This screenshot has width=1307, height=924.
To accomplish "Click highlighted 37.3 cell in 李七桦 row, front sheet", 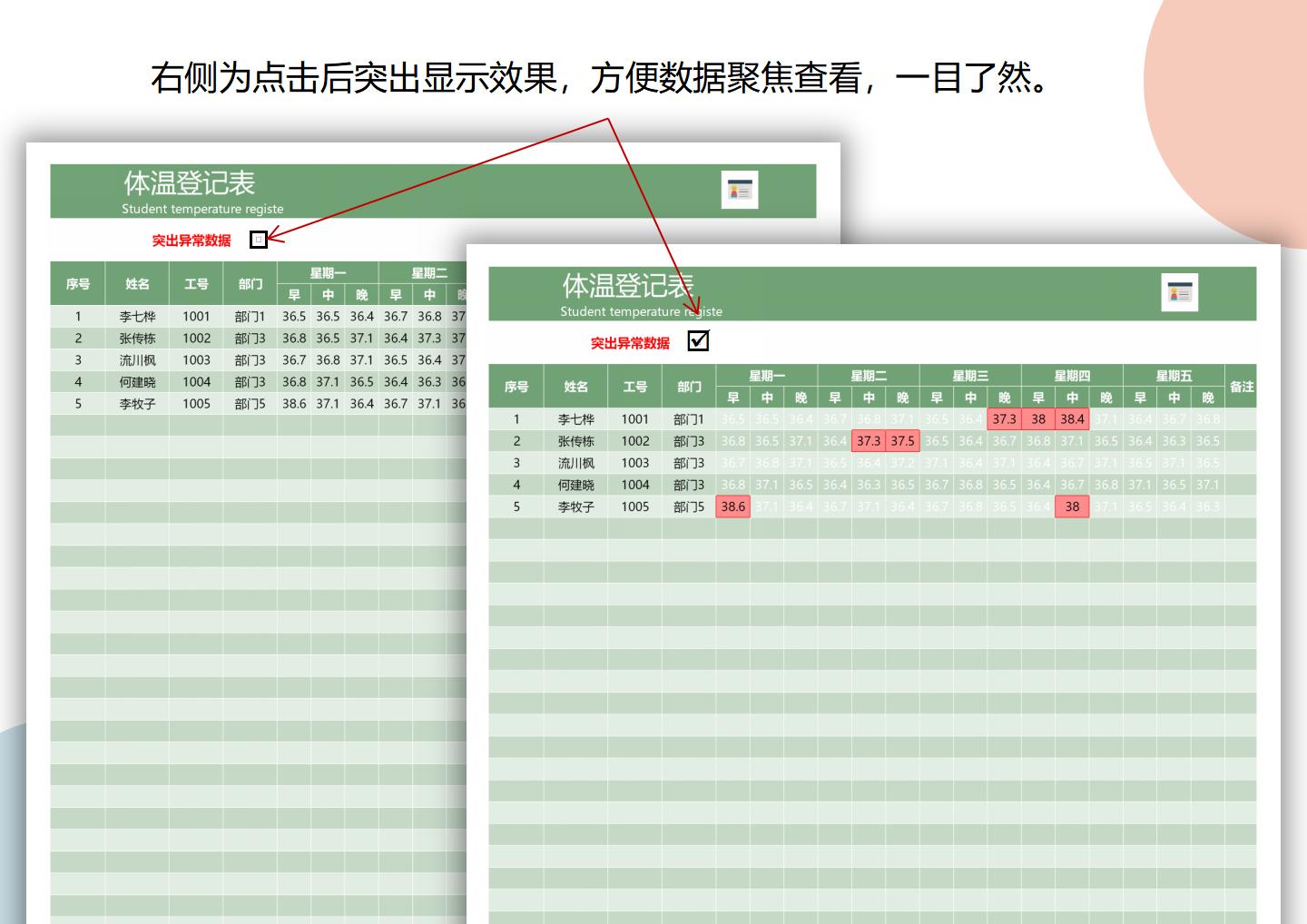I will (1004, 419).
